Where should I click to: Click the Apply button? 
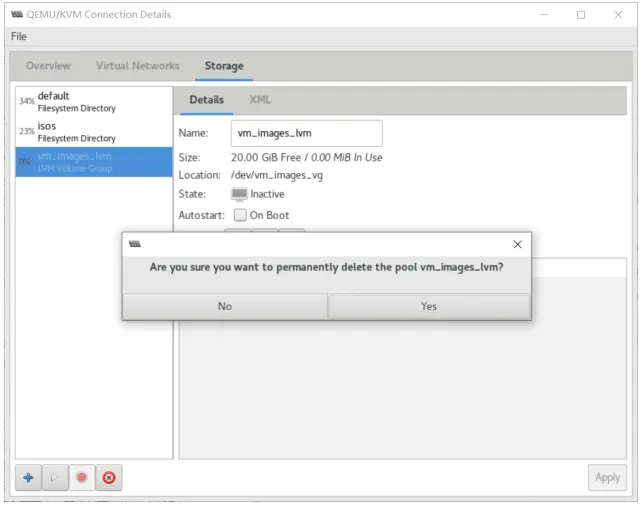[x=607, y=478]
